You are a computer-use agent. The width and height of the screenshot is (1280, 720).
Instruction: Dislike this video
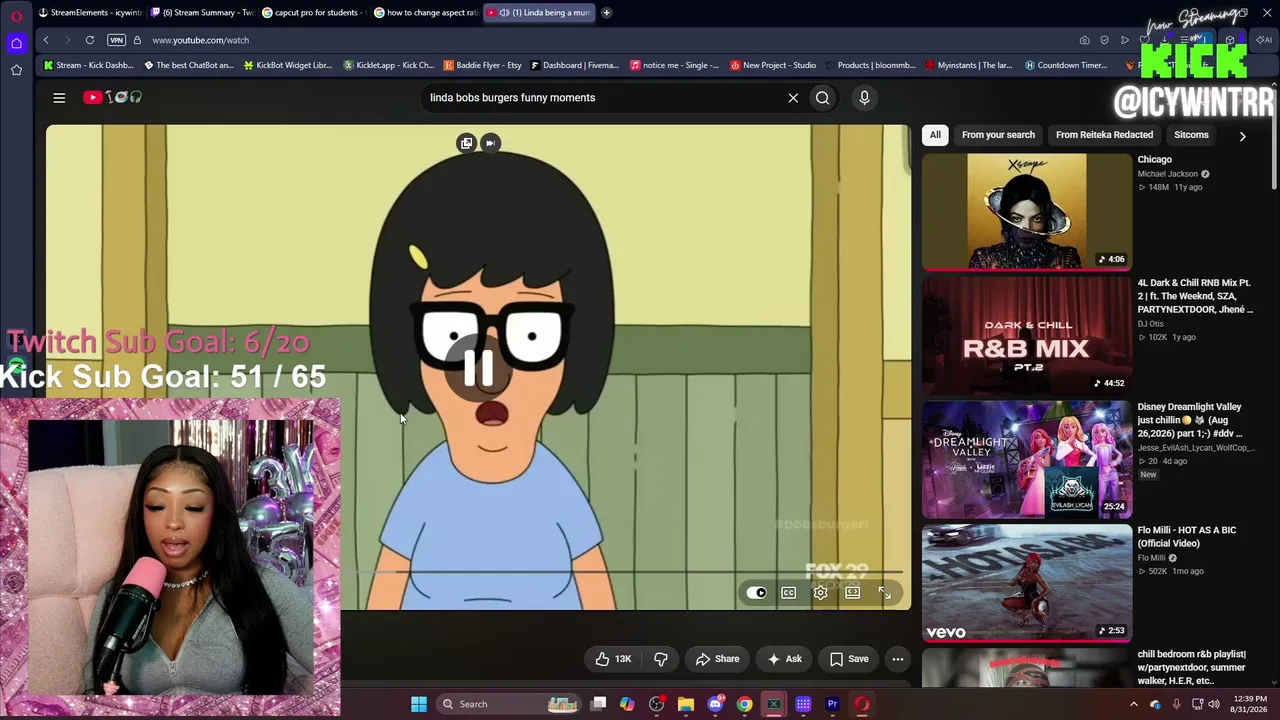[x=661, y=659]
